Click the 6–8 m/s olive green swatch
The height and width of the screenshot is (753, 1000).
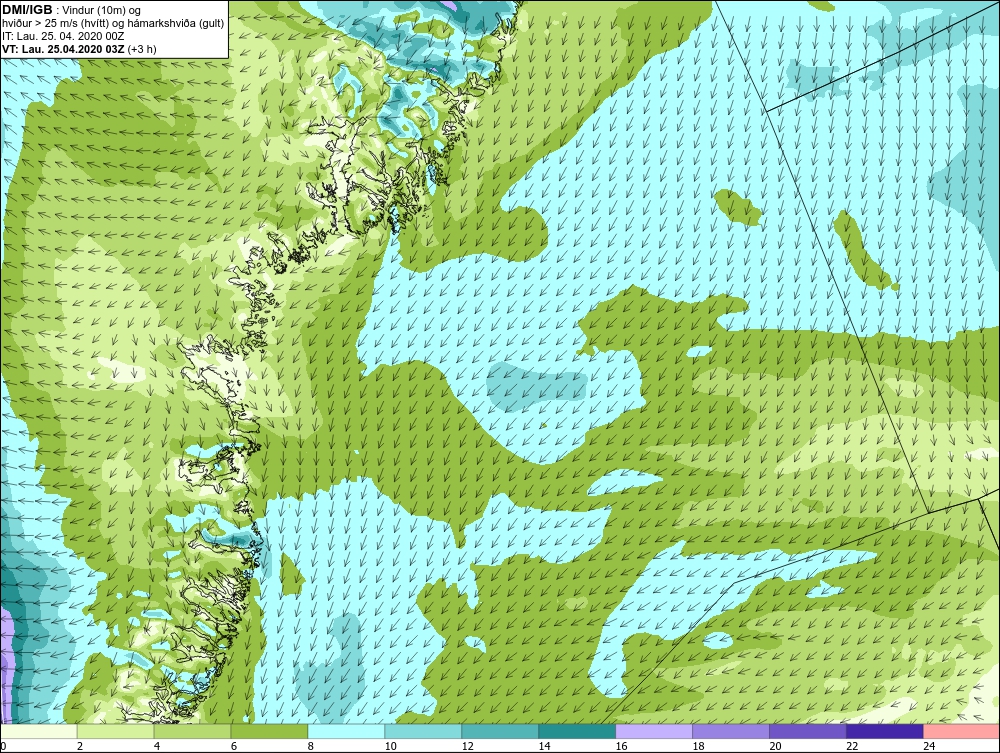click(x=269, y=731)
